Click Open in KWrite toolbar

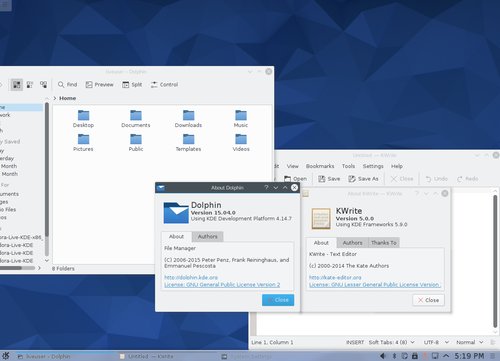[295, 179]
